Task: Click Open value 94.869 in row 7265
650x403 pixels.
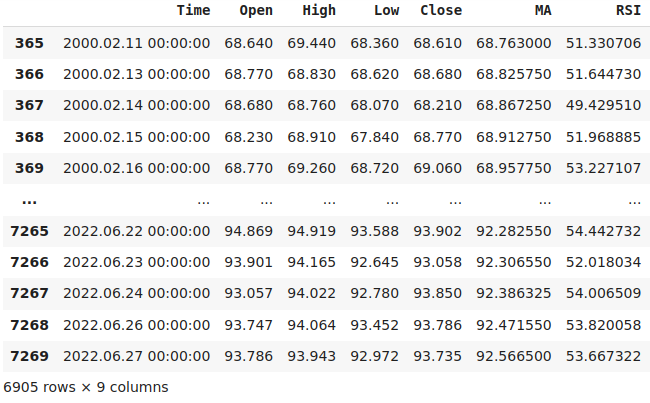Action: click(x=249, y=231)
